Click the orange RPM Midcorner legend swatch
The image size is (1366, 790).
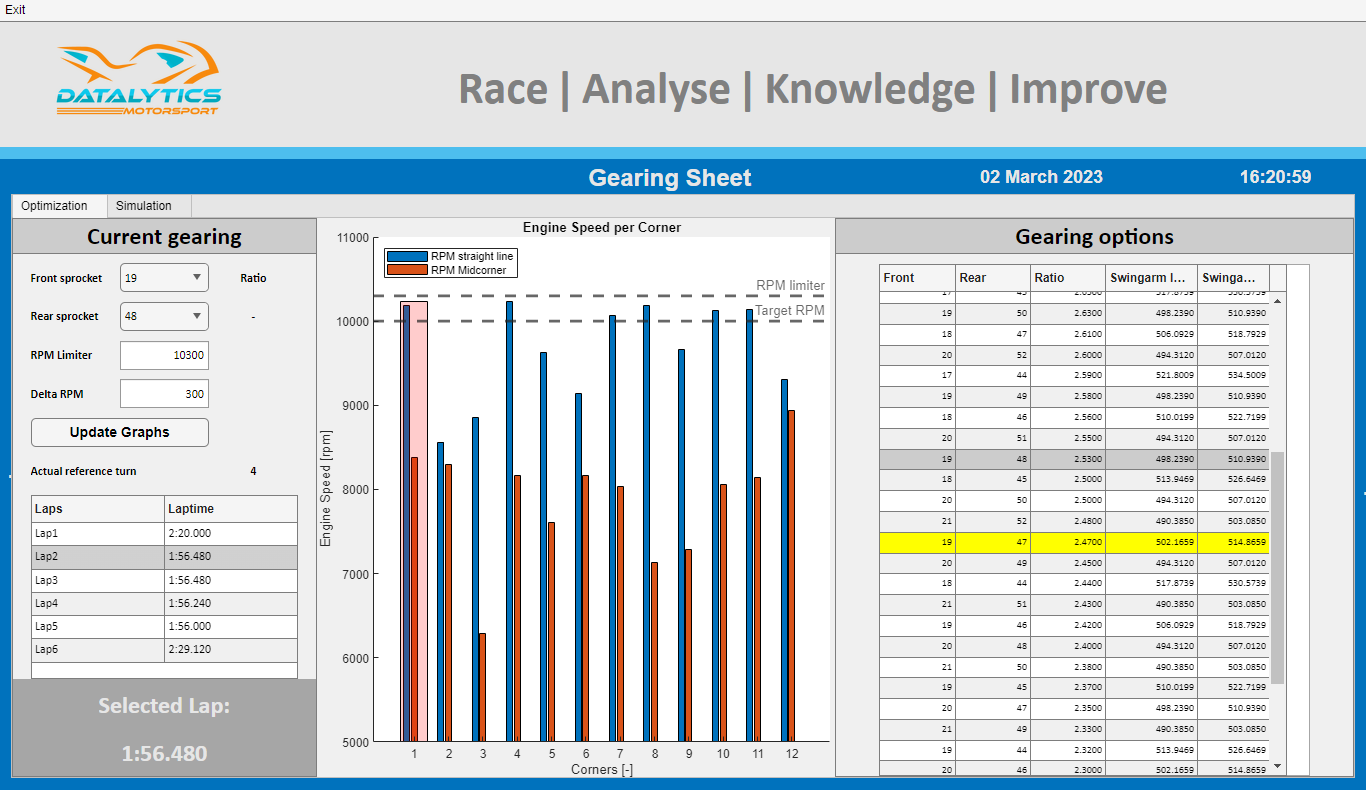tap(408, 270)
